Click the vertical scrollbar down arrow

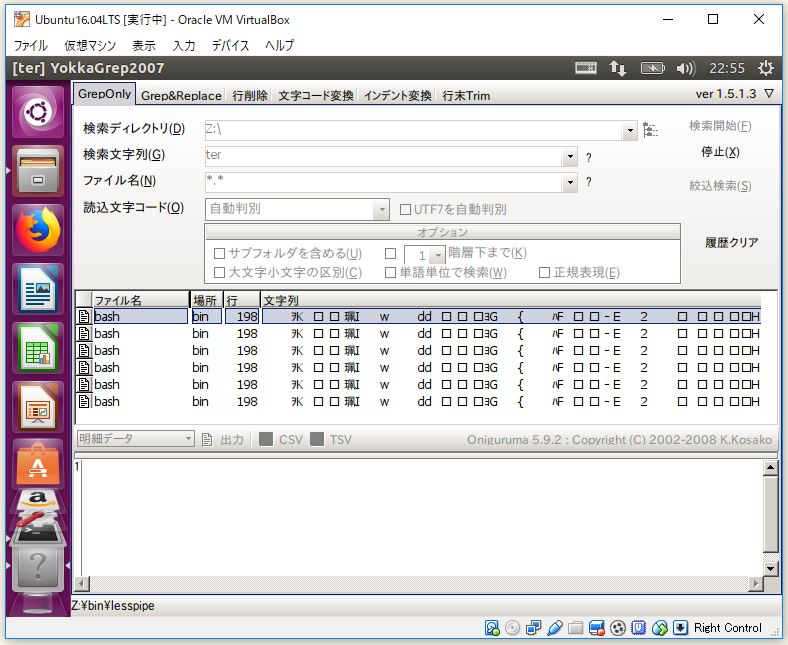(770, 569)
